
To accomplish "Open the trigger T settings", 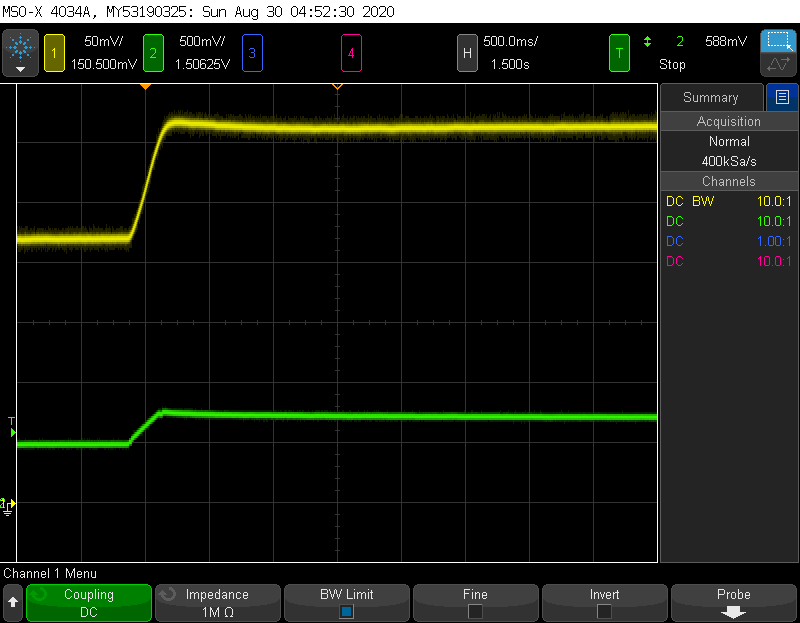I will pyautogui.click(x=620, y=52).
